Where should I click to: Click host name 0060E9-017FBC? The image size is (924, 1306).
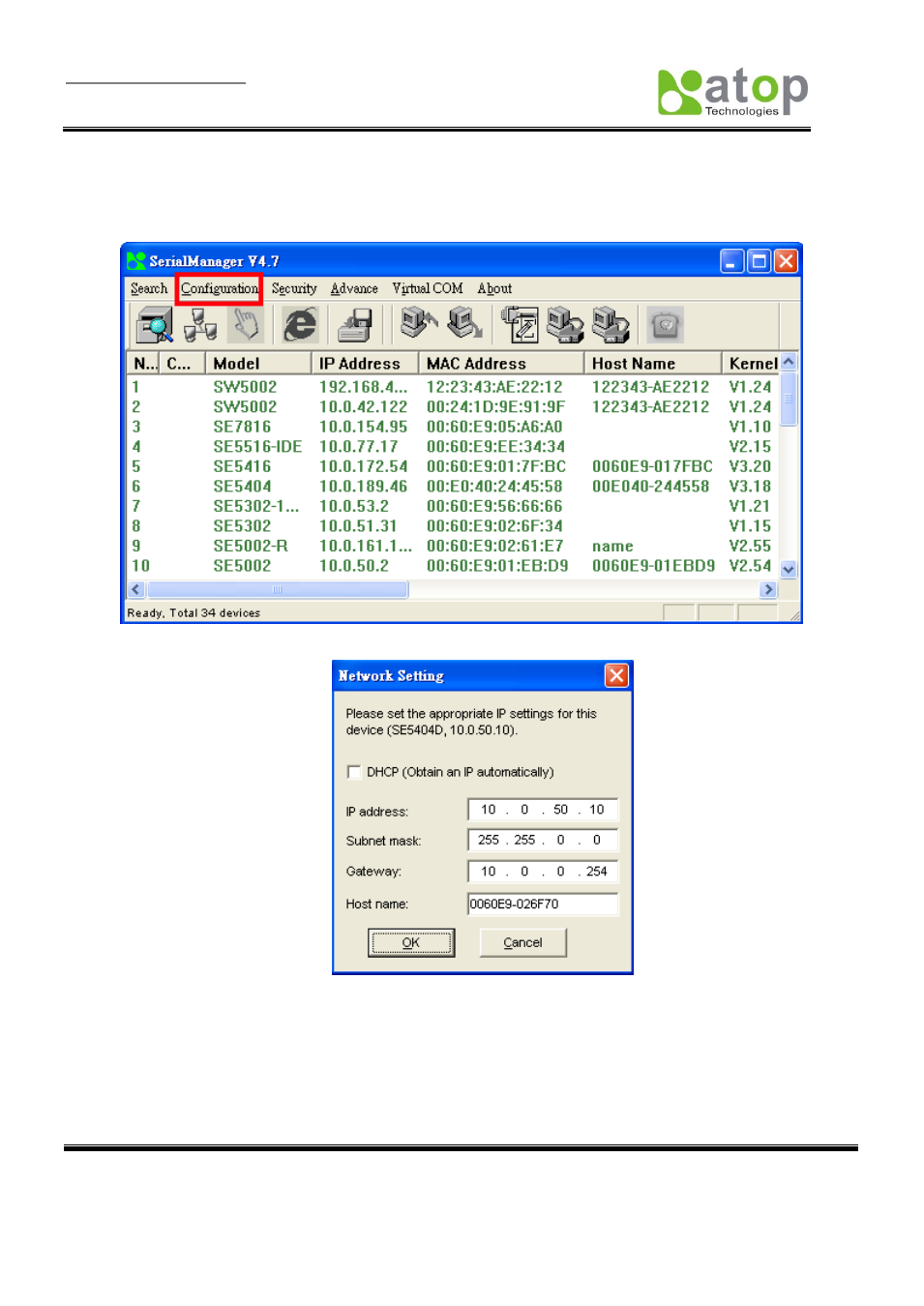pos(652,466)
